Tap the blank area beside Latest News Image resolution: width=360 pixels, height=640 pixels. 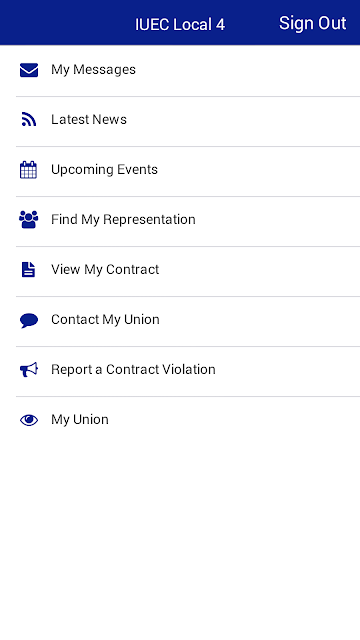coord(245,121)
